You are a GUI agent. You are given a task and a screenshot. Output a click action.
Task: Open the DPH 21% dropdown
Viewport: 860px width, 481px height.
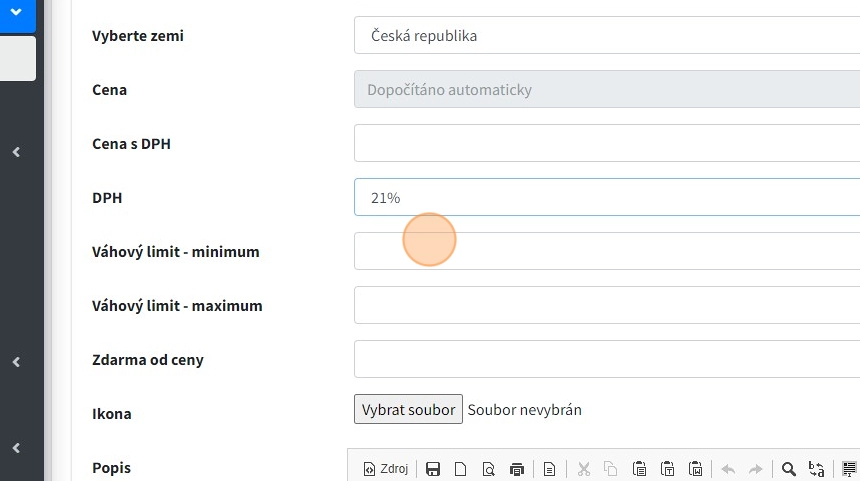click(x=606, y=198)
